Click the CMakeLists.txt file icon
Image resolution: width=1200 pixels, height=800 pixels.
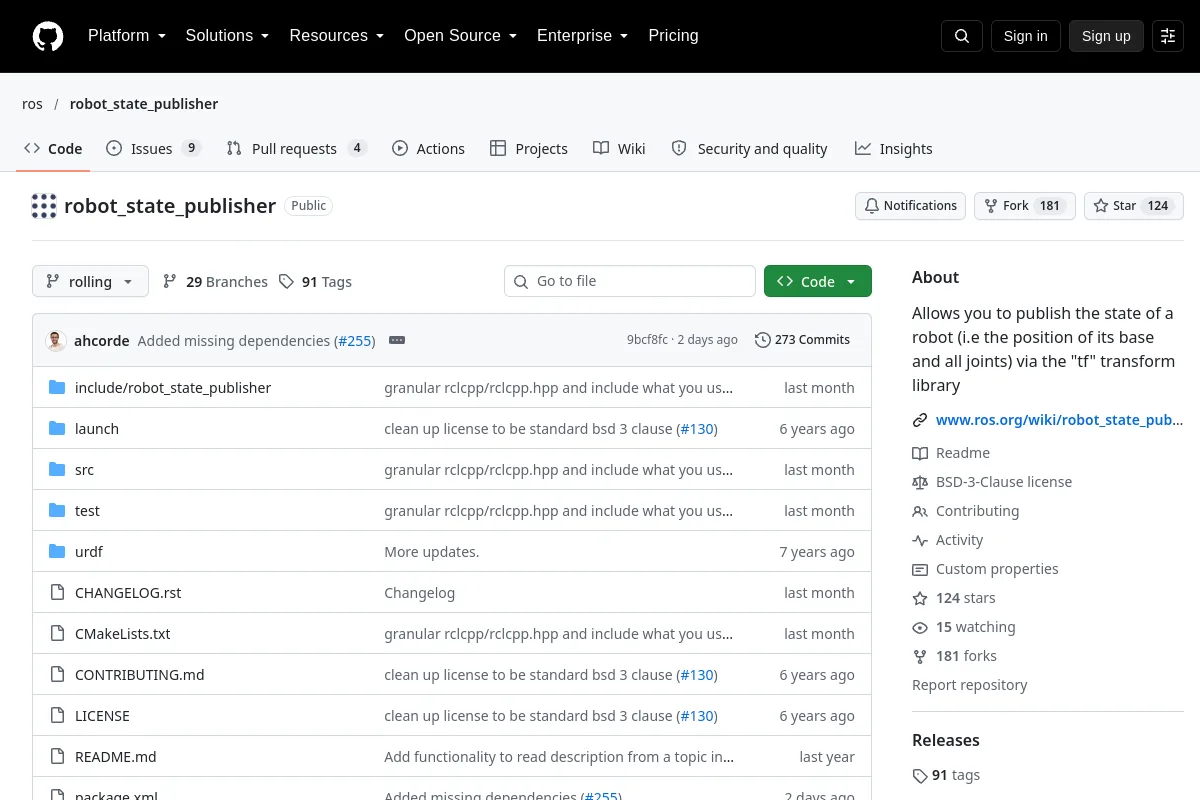[x=57, y=633]
